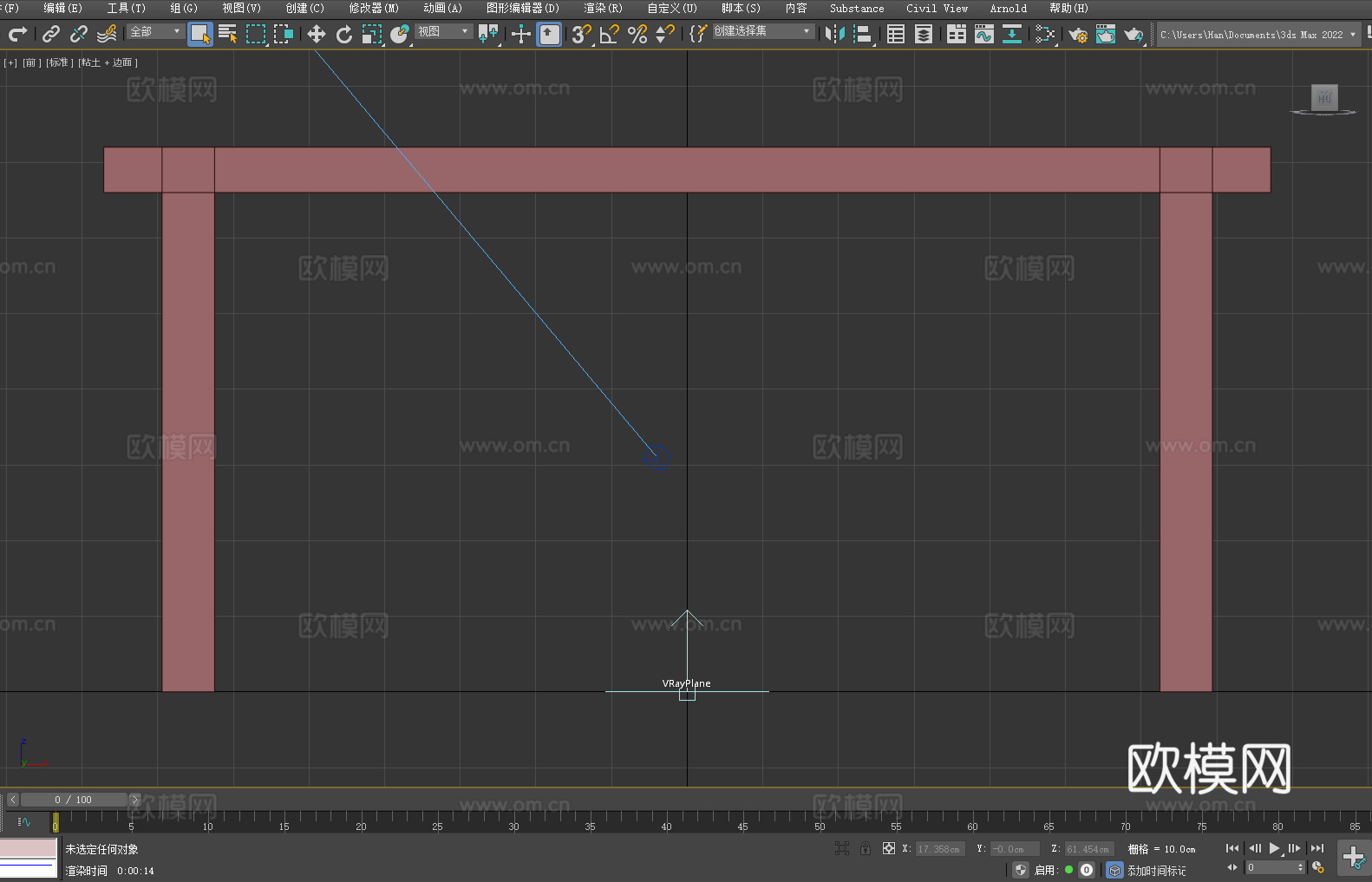This screenshot has width=1372, height=882.
Task: Open the Rendered Frame Window icon
Action: pyautogui.click(x=1106, y=34)
